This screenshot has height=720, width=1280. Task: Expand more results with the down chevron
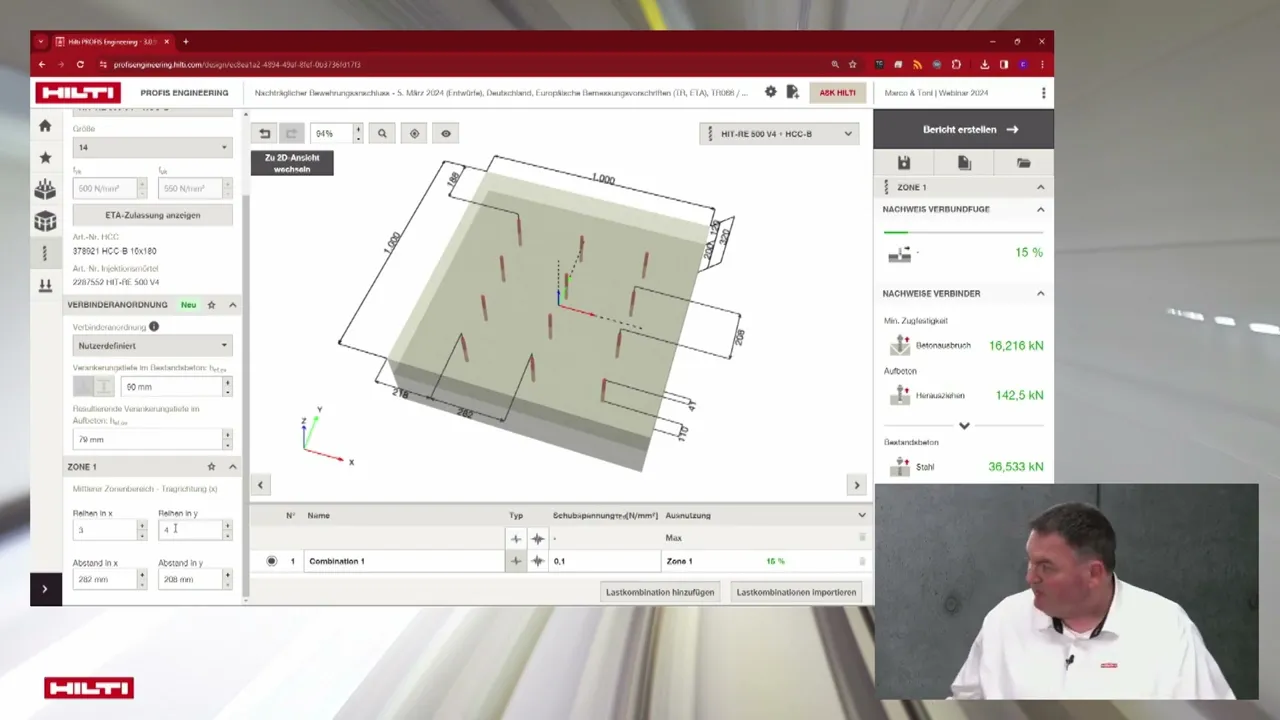(x=964, y=425)
